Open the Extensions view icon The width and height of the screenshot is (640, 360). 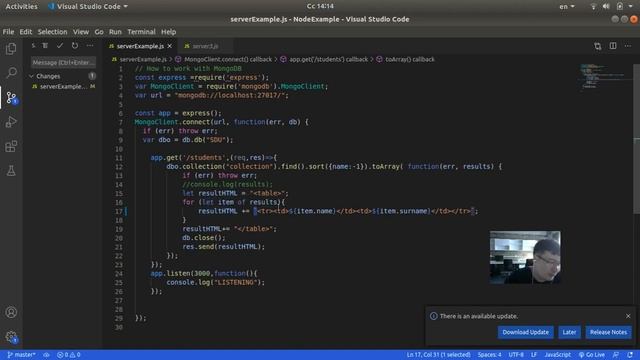click(x=11, y=146)
